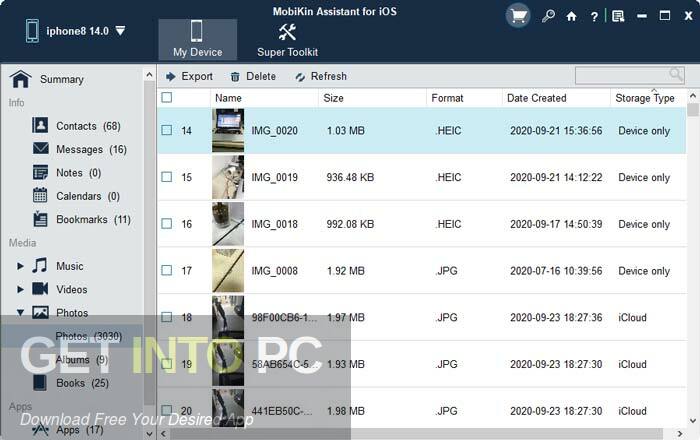This screenshot has width=700, height=440.
Task: Open Summary in the sidebar
Action: click(x=62, y=79)
